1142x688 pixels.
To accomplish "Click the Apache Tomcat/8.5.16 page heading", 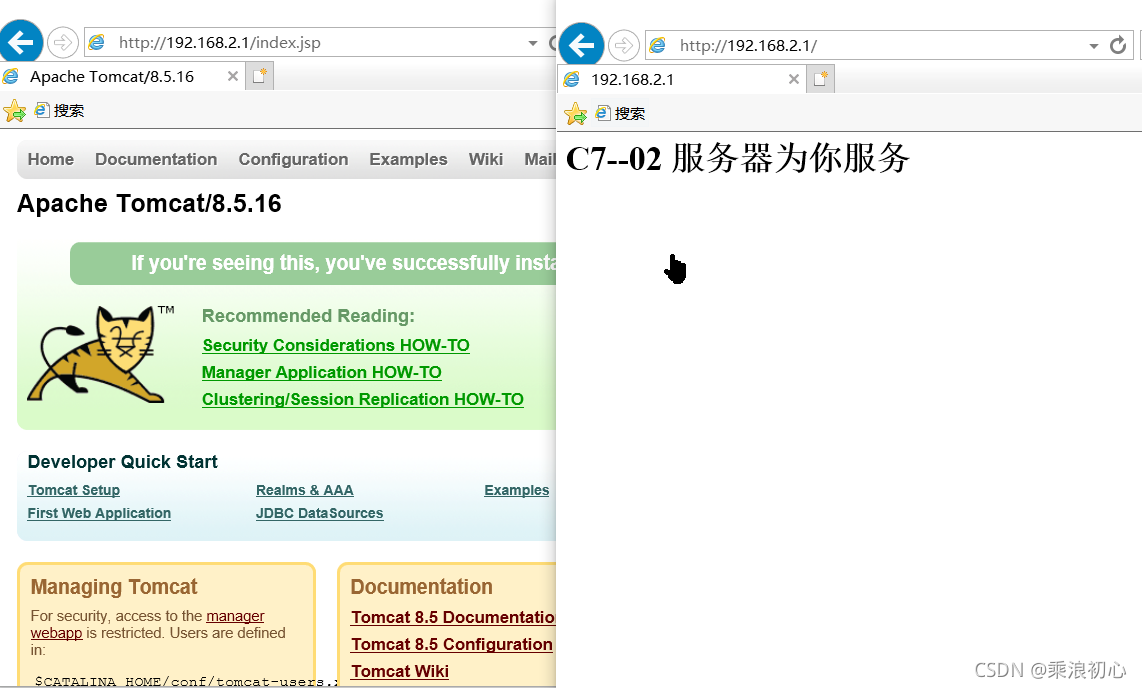I will point(149,203).
